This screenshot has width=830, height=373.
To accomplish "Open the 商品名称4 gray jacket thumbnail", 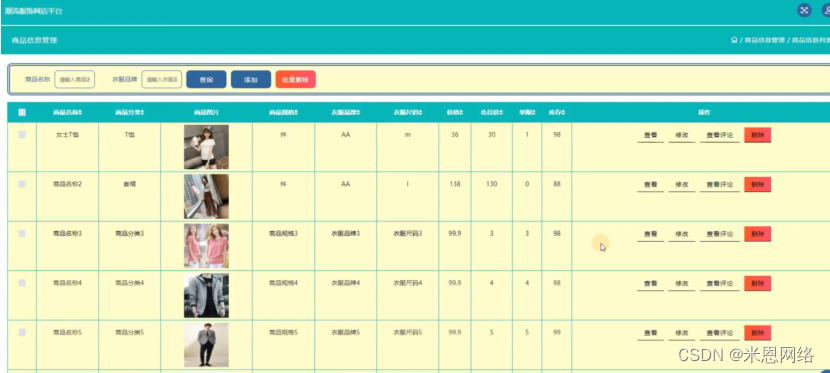I will pos(206,295).
